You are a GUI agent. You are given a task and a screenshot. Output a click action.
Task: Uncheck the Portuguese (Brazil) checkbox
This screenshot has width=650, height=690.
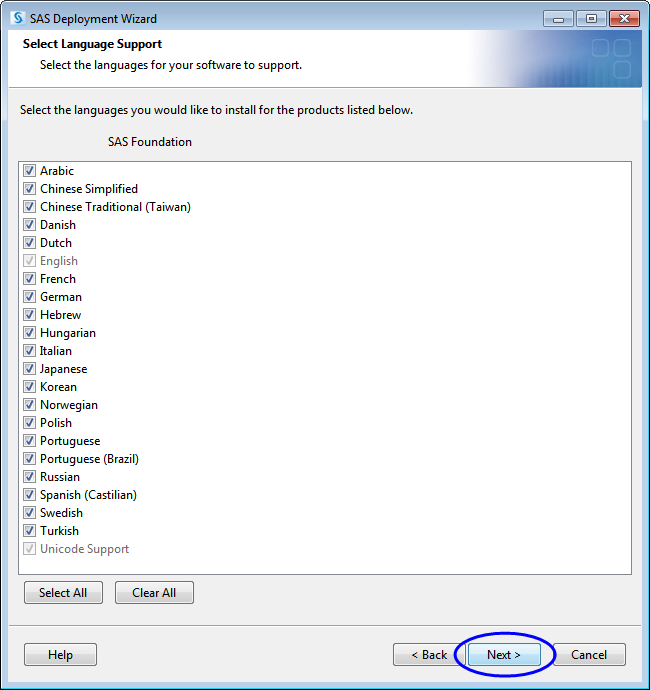(x=29, y=459)
